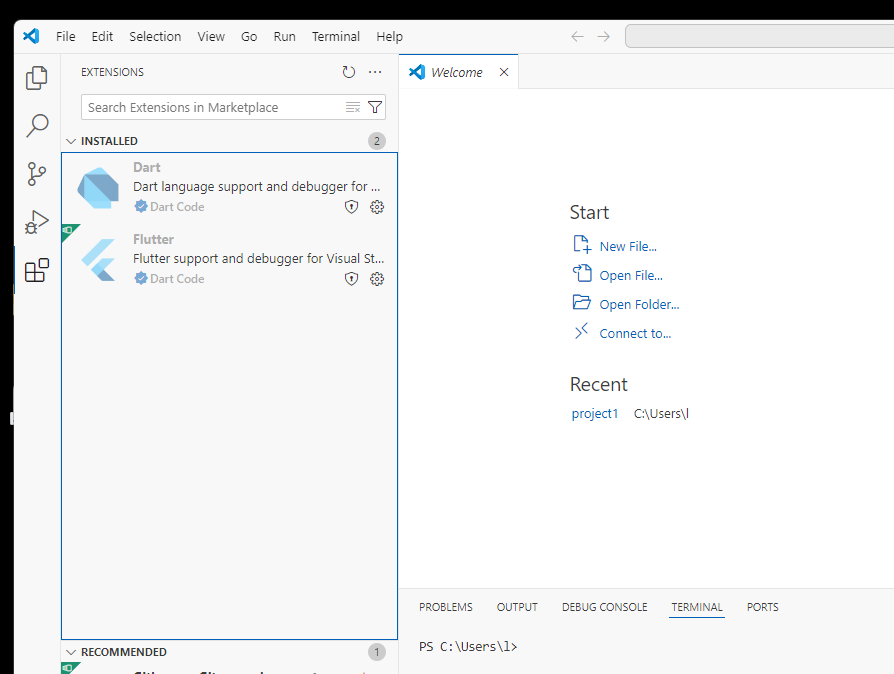Click the Flutter support and debugger description

click(258, 258)
